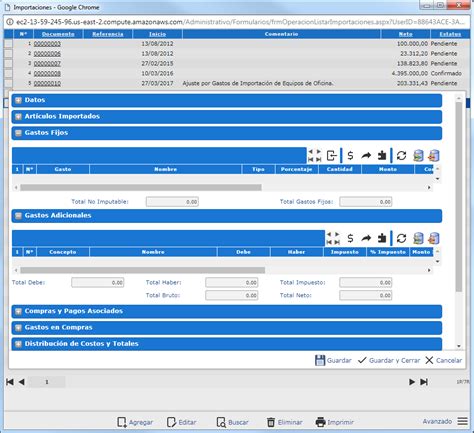Sort the list by the Neto column header

tap(405, 34)
